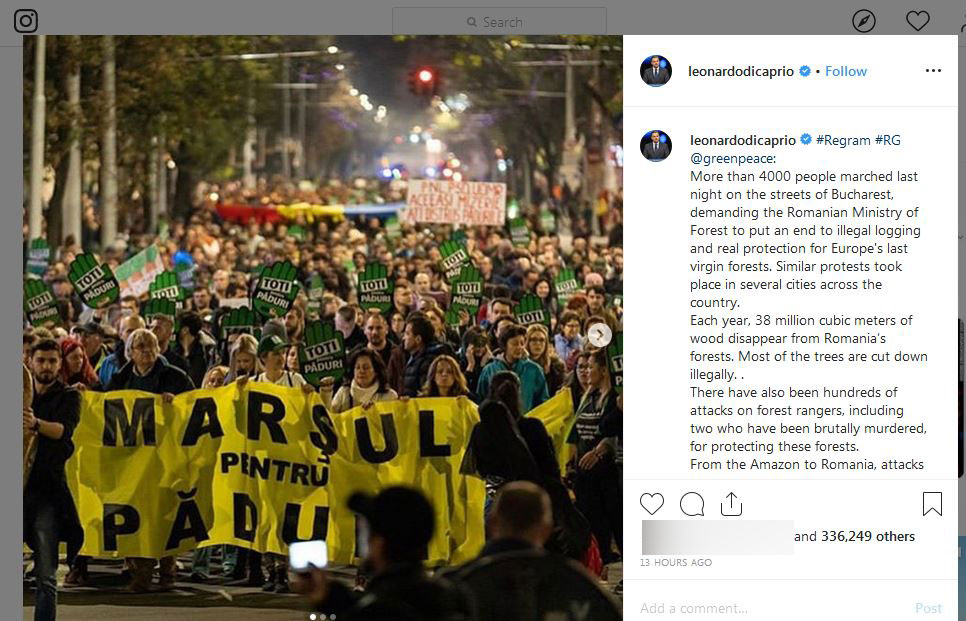Focus the Add a comment field
This screenshot has height=621, width=966.
click(770, 608)
